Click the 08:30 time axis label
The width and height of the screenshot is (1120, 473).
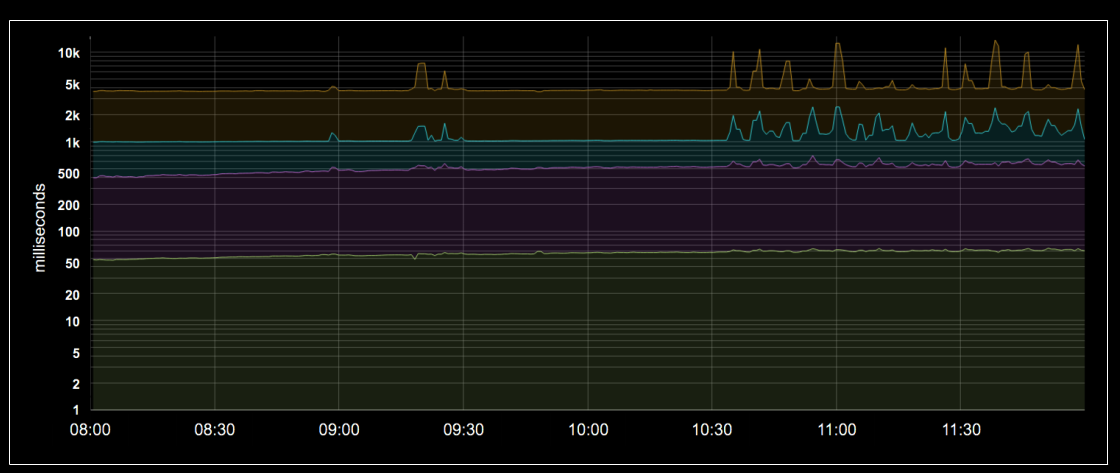tap(215, 430)
